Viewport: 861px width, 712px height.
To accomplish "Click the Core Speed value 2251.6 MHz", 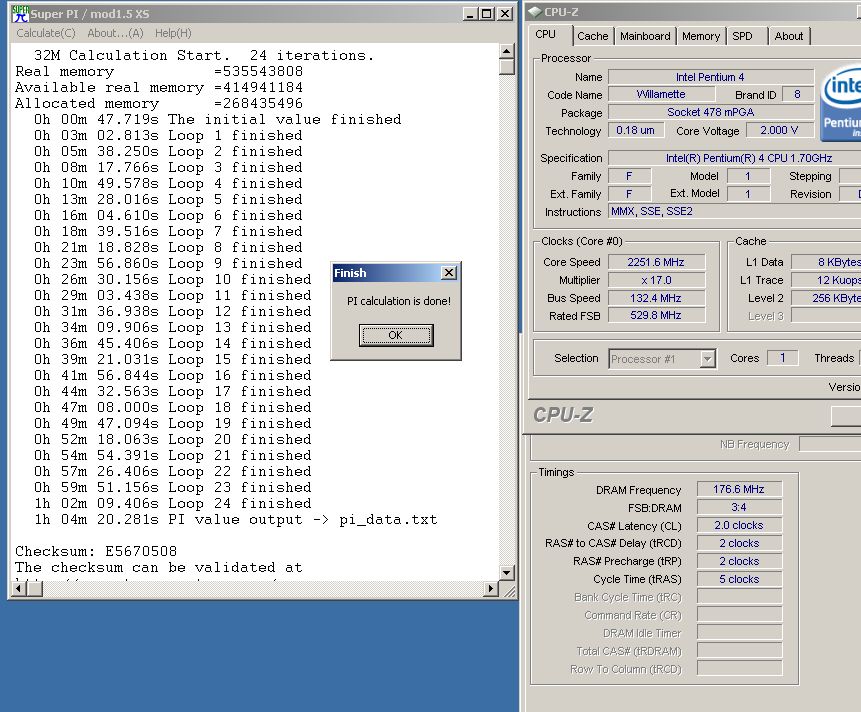I will click(656, 262).
